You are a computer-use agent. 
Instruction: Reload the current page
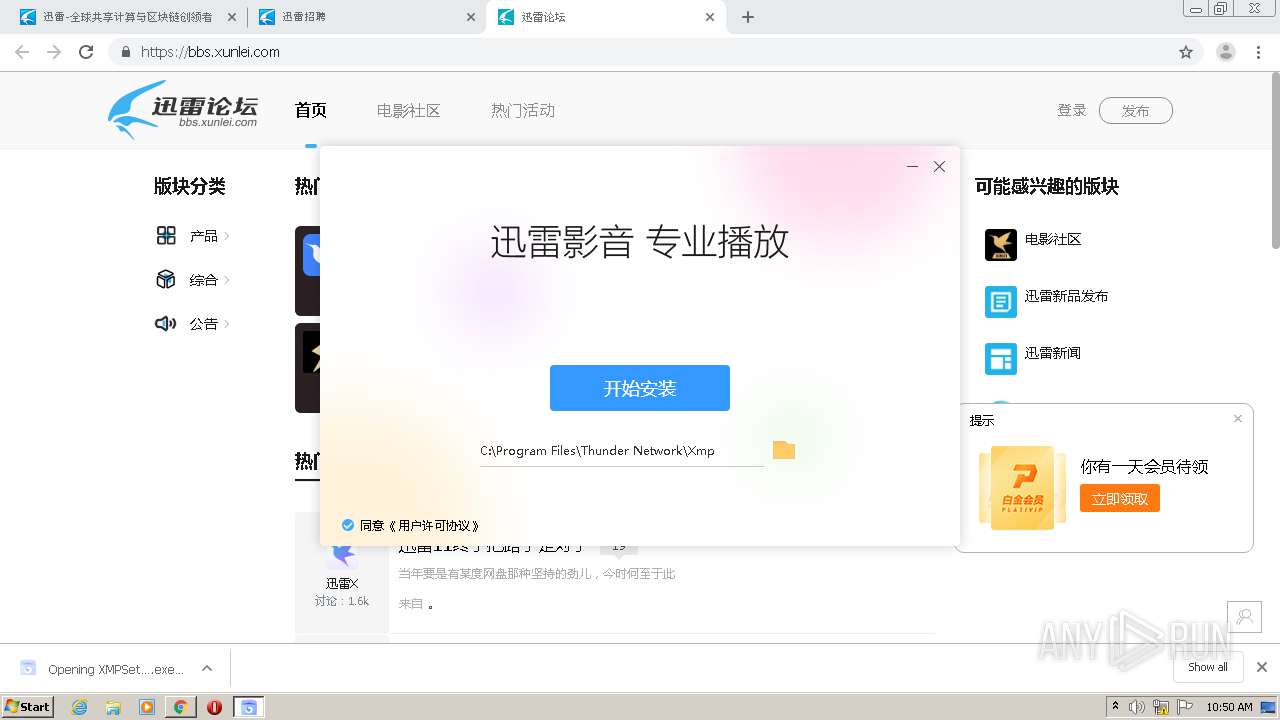click(86, 52)
